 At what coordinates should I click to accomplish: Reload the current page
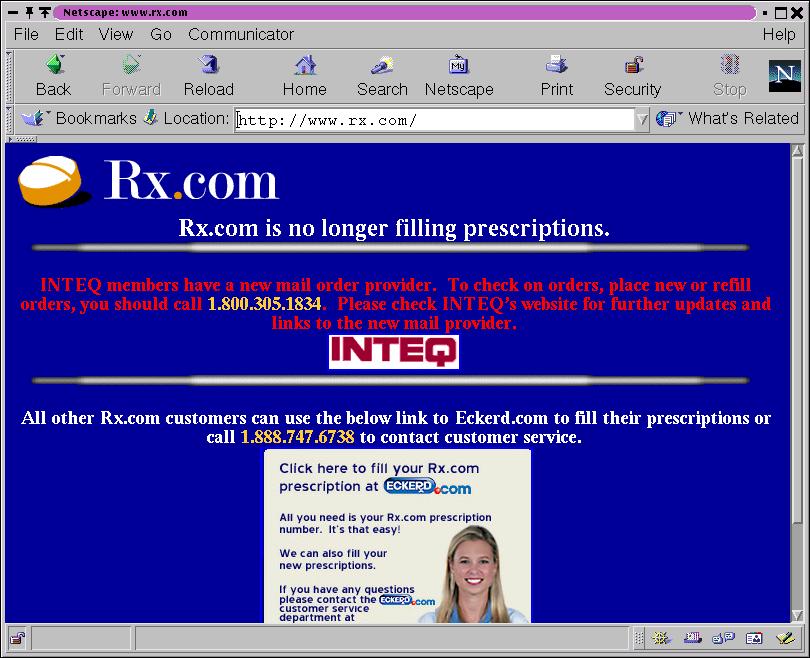pyautogui.click(x=209, y=66)
